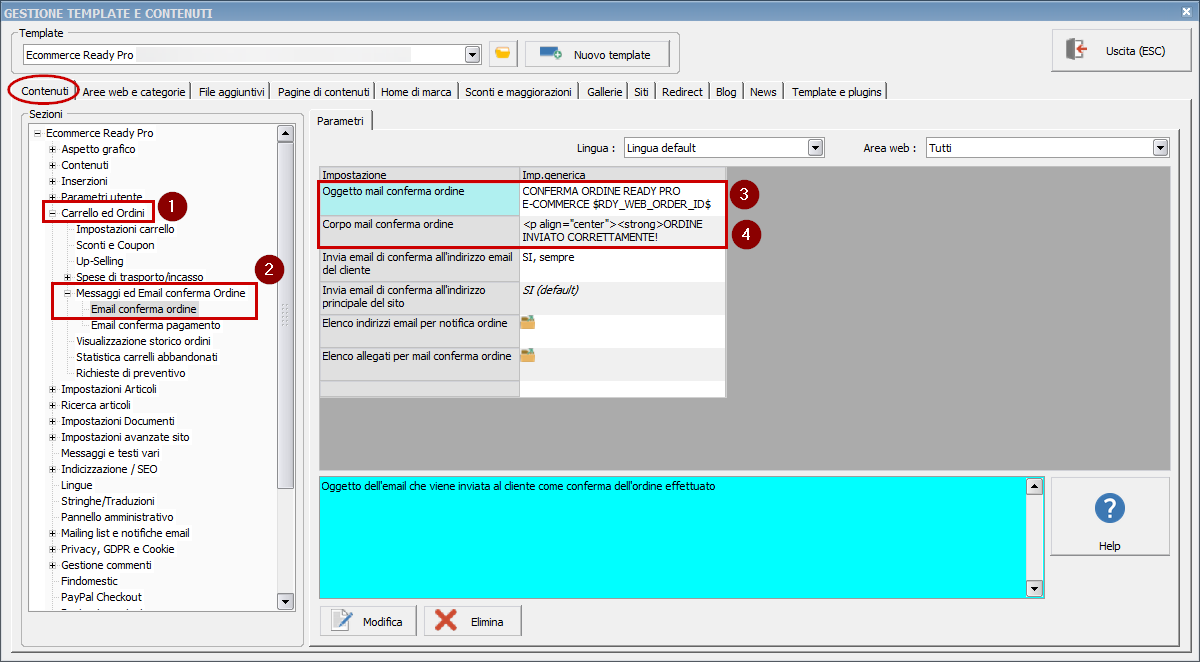Select Pannello amministrativo tree item

117,517
